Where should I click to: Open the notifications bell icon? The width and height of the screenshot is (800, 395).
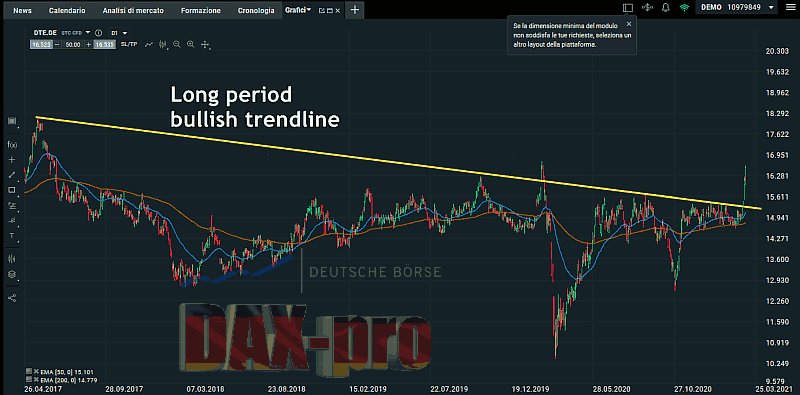click(x=665, y=8)
